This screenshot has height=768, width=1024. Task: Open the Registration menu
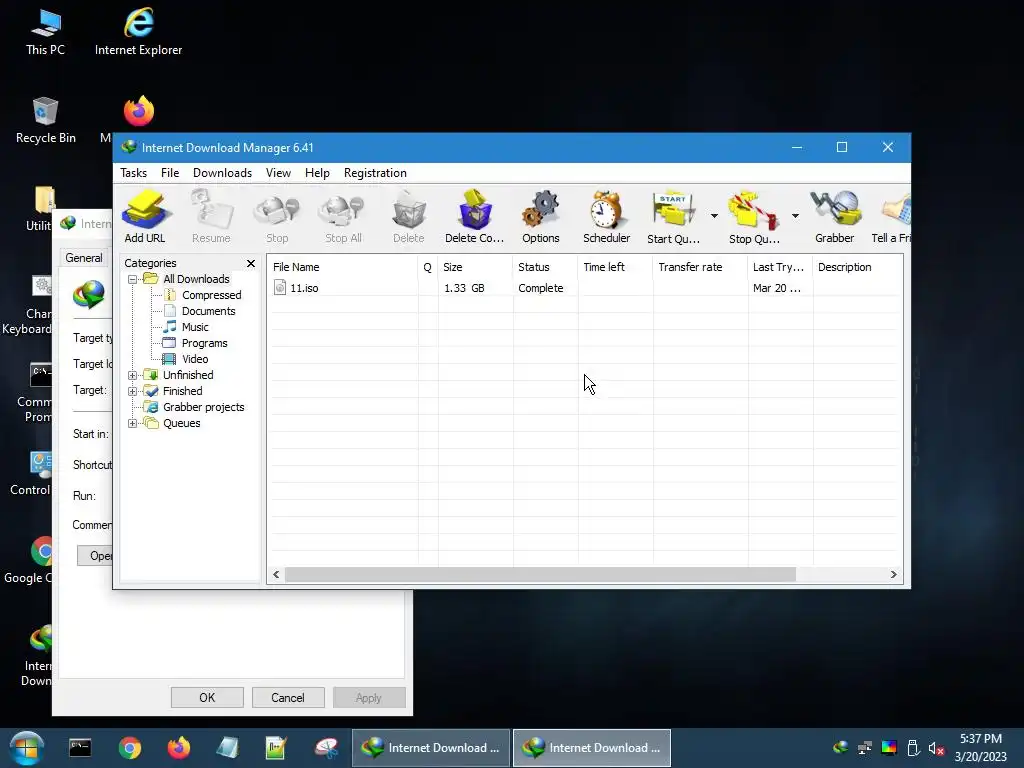376,173
